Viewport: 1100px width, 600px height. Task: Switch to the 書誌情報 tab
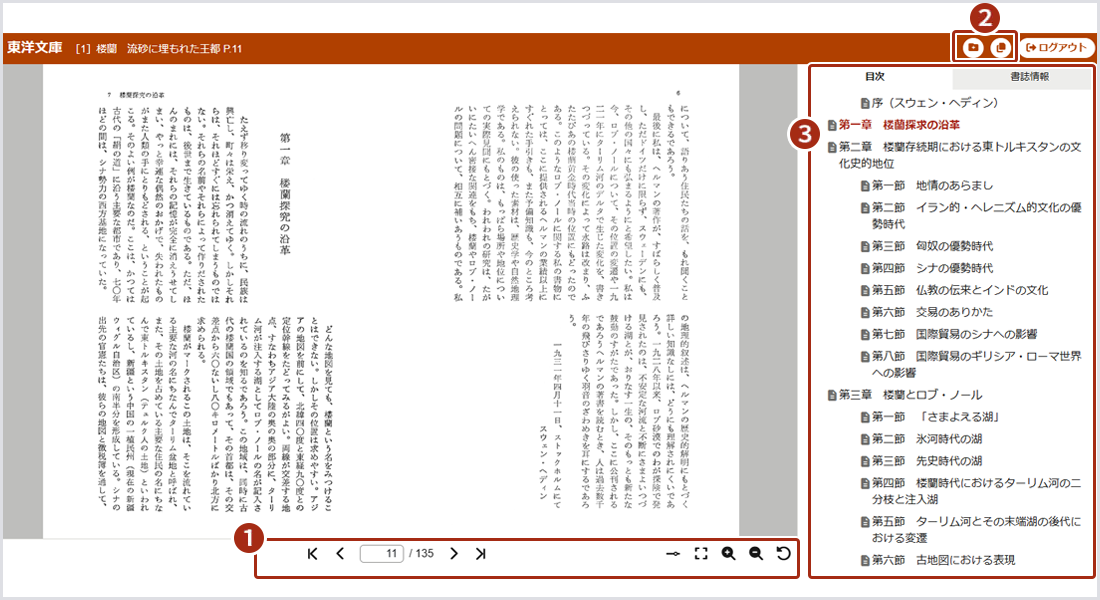pyautogui.click(x=1029, y=76)
